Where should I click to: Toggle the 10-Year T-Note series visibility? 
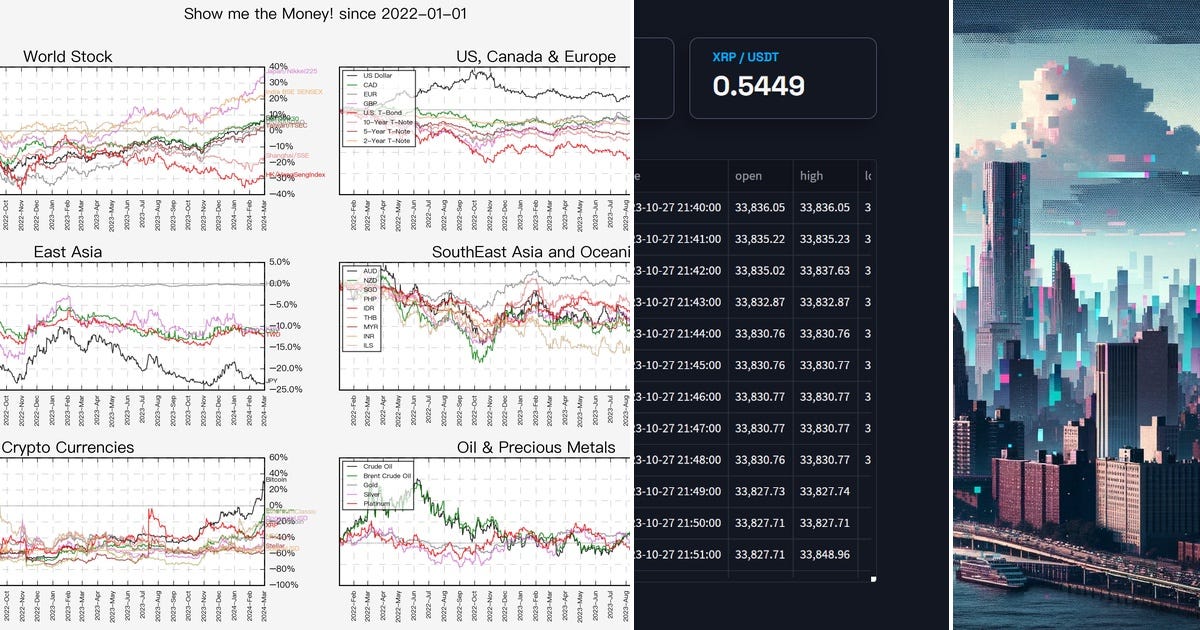click(x=350, y=121)
